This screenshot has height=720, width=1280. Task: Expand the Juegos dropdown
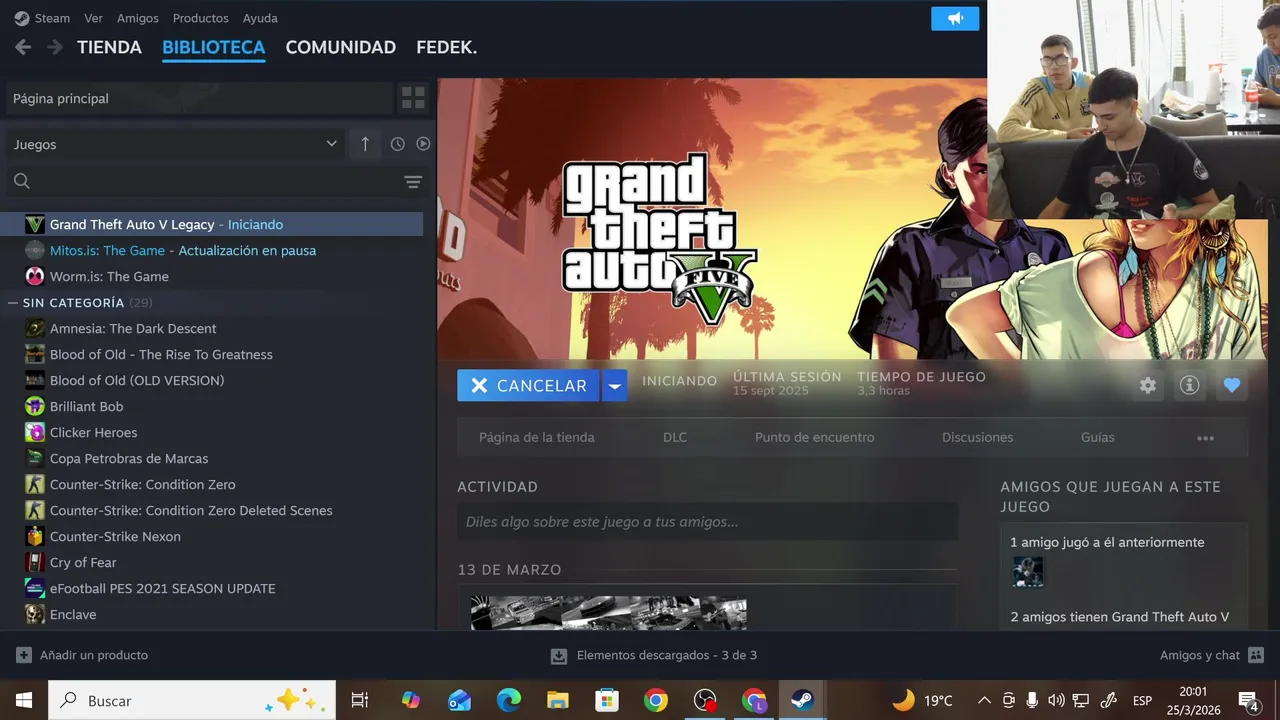coord(176,144)
